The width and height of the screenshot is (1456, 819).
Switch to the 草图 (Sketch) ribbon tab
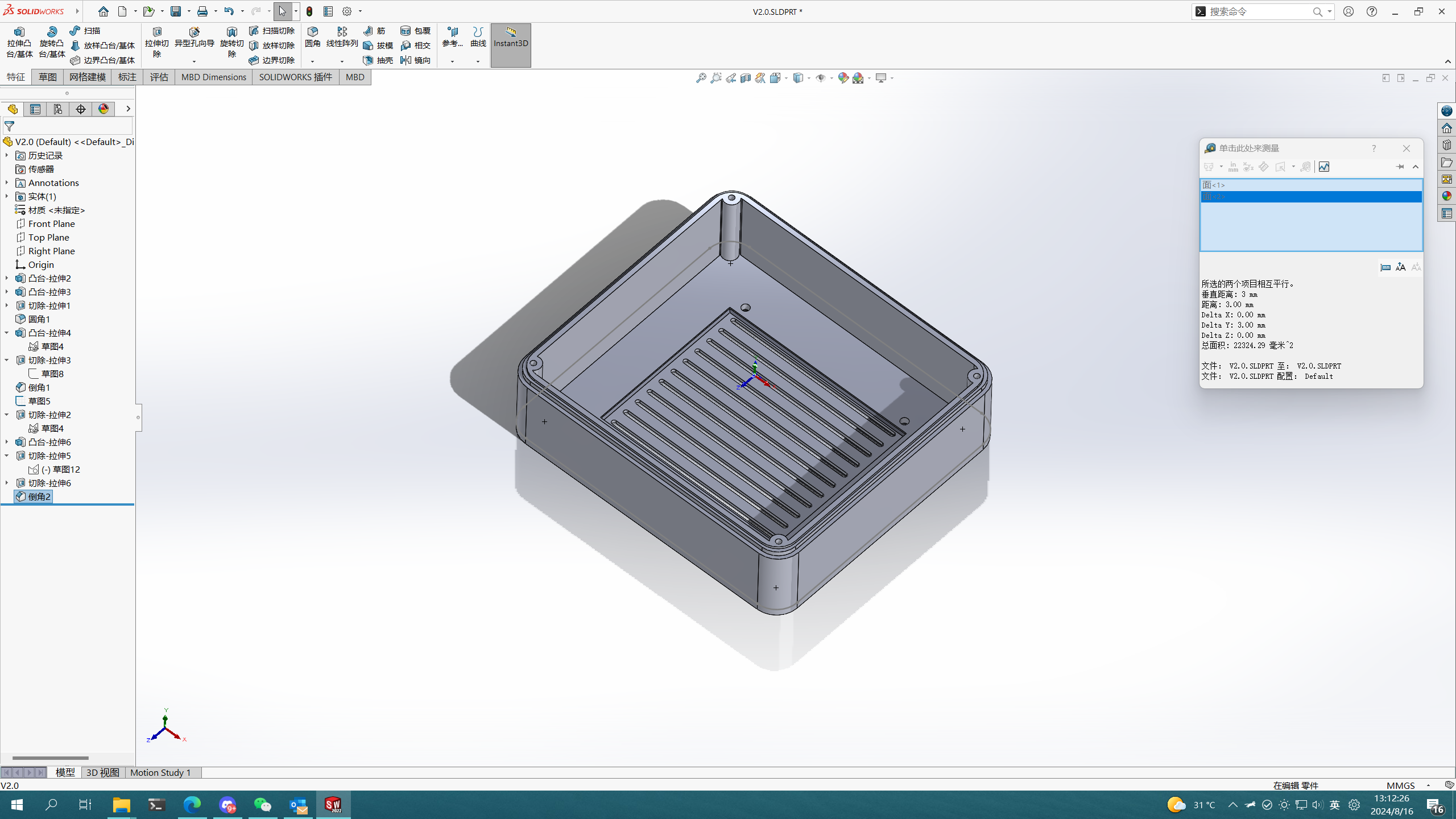point(47,77)
